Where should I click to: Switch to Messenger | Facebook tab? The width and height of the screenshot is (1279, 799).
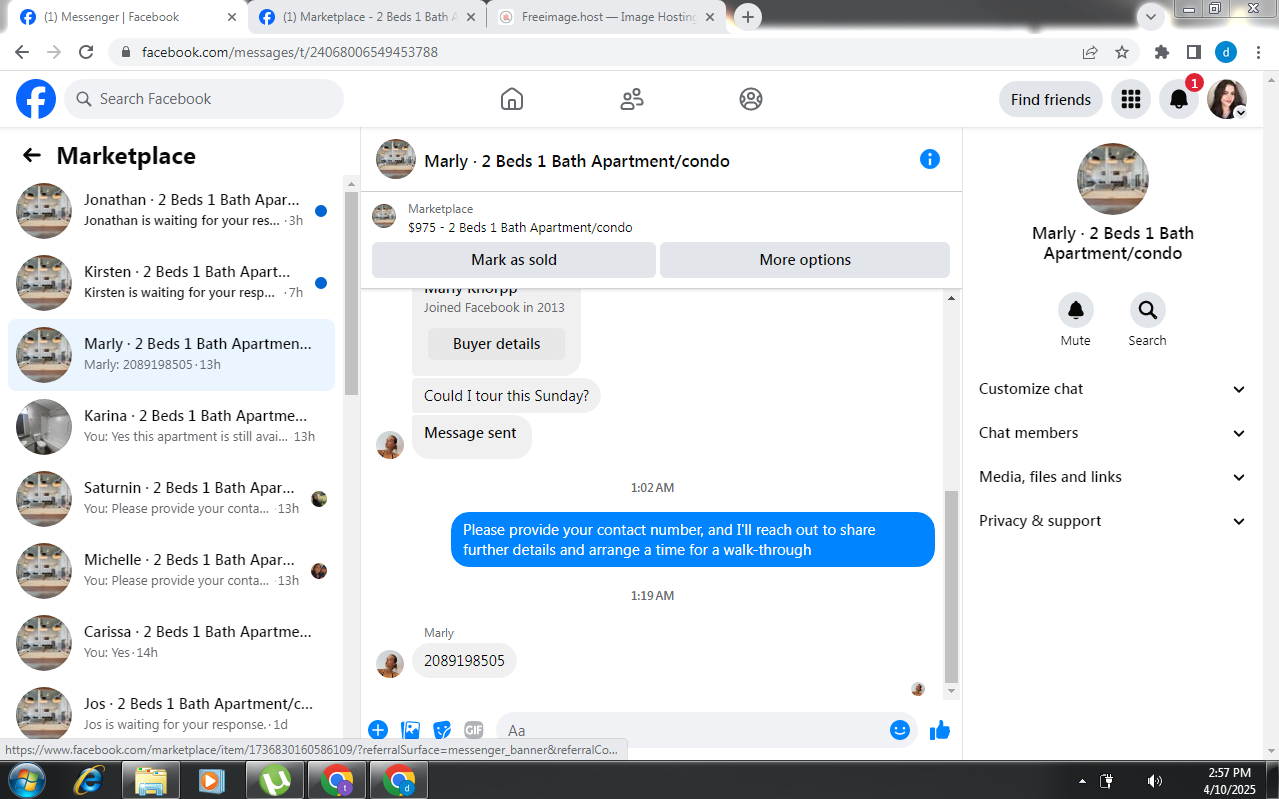[127, 17]
